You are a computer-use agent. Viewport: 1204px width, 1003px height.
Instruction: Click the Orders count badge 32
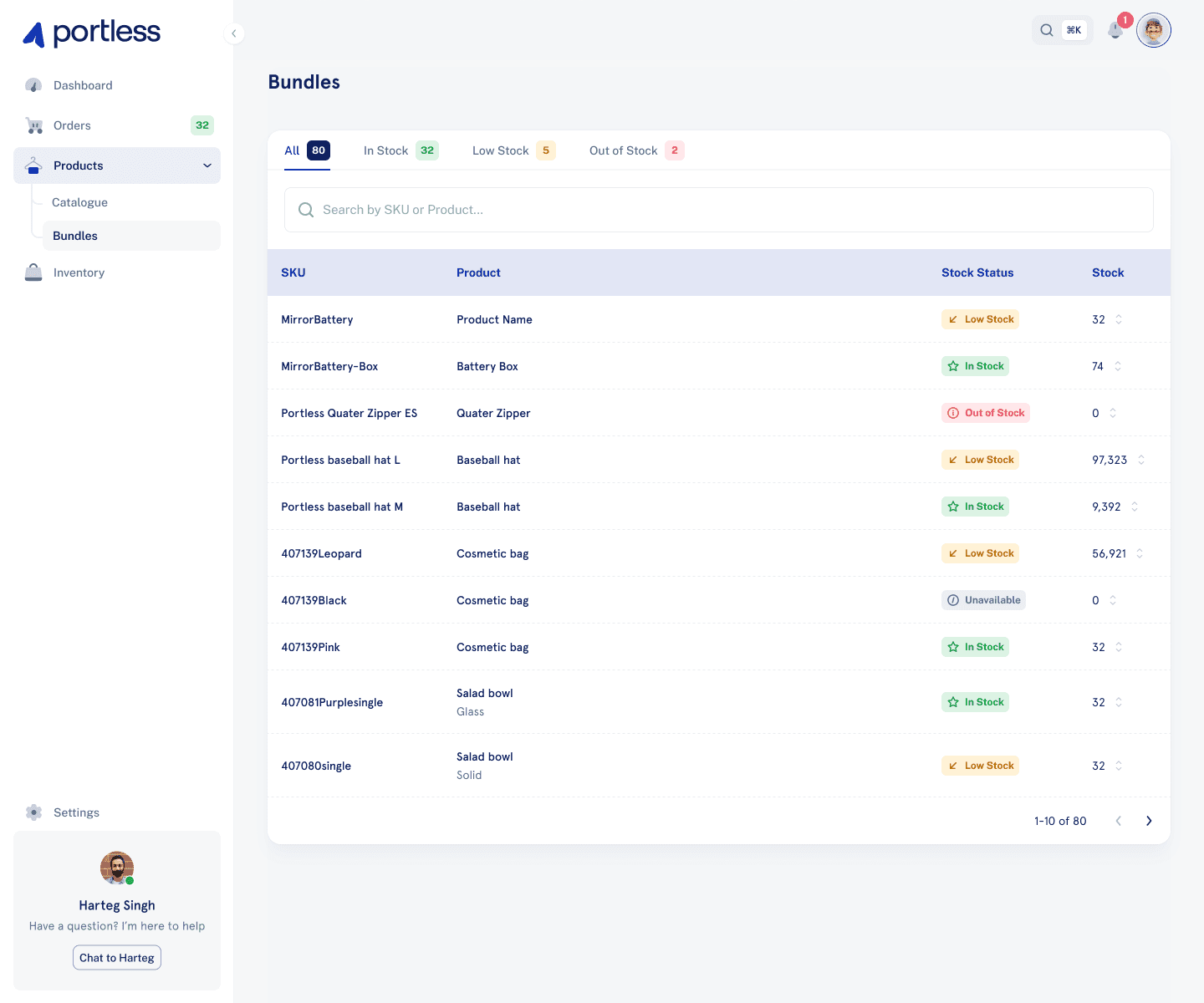(202, 125)
